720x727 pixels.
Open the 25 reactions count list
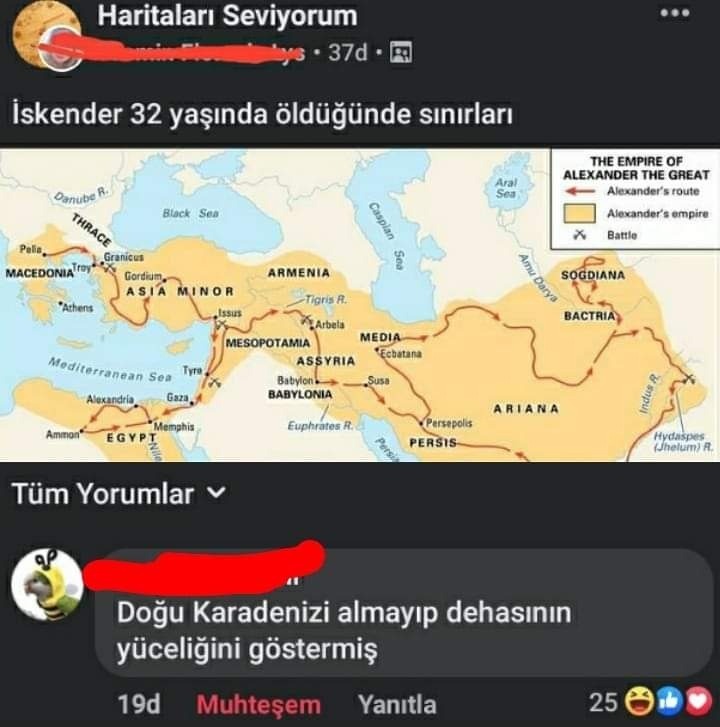[603, 701]
